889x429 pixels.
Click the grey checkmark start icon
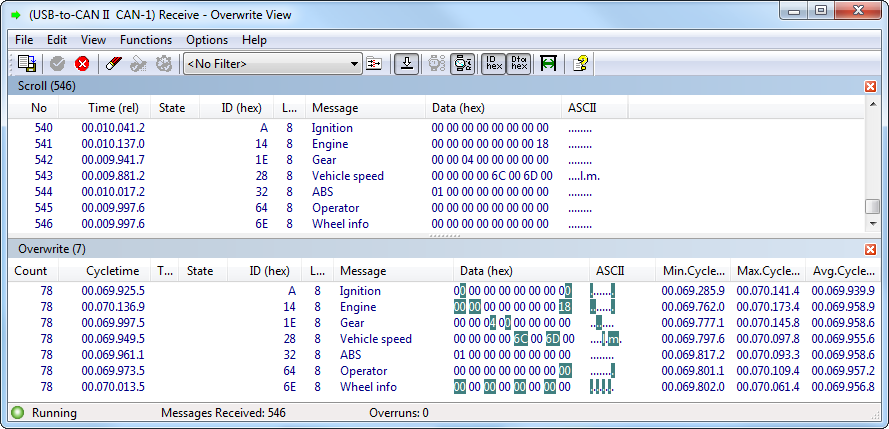[57, 63]
